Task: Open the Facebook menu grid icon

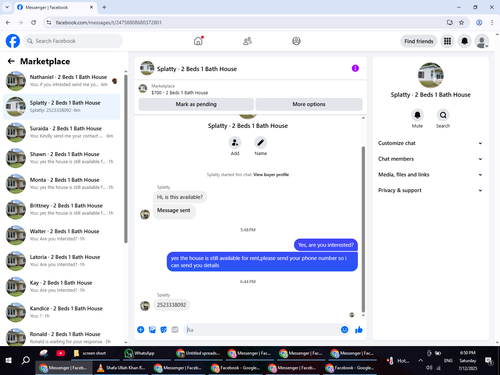Action: coord(447,41)
